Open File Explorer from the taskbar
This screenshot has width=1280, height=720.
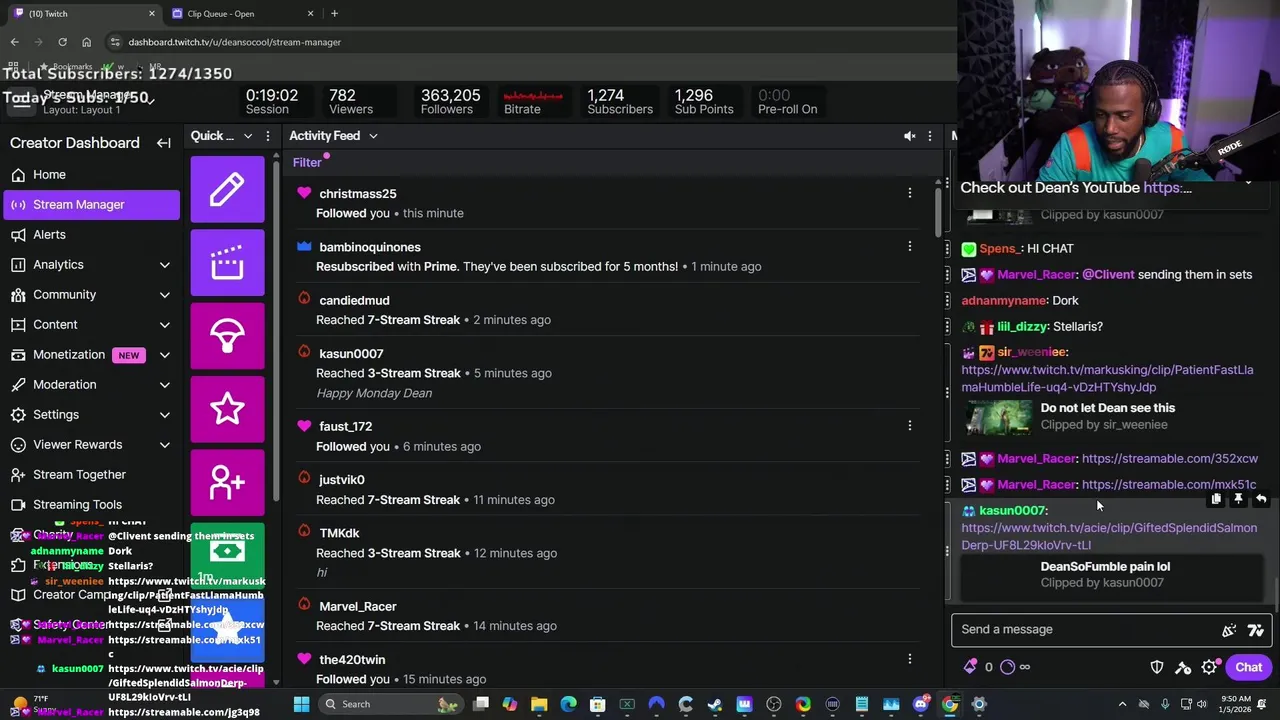tap(539, 704)
